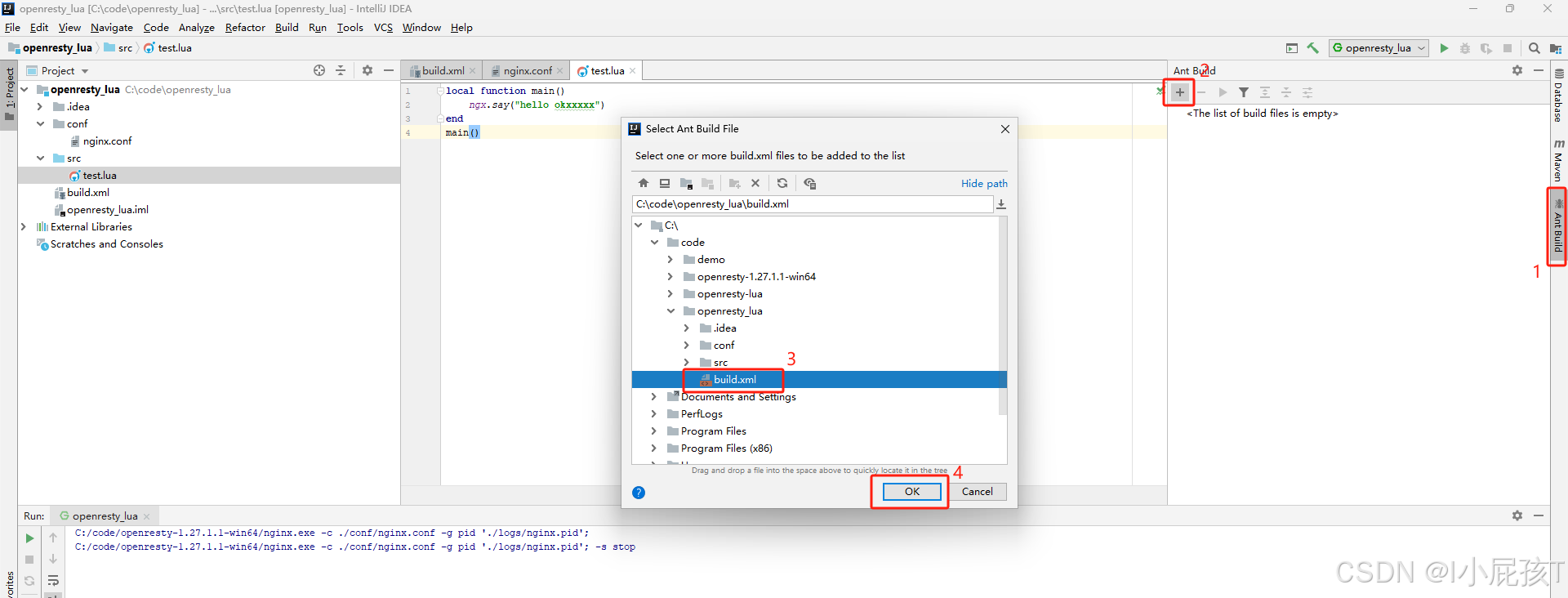Collapse the code folder in dialog tree

pos(654,243)
